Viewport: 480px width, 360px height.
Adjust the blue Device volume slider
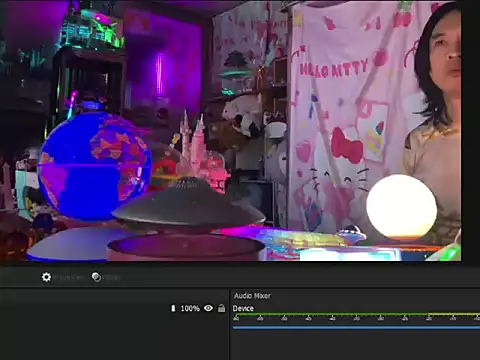coord(356,328)
